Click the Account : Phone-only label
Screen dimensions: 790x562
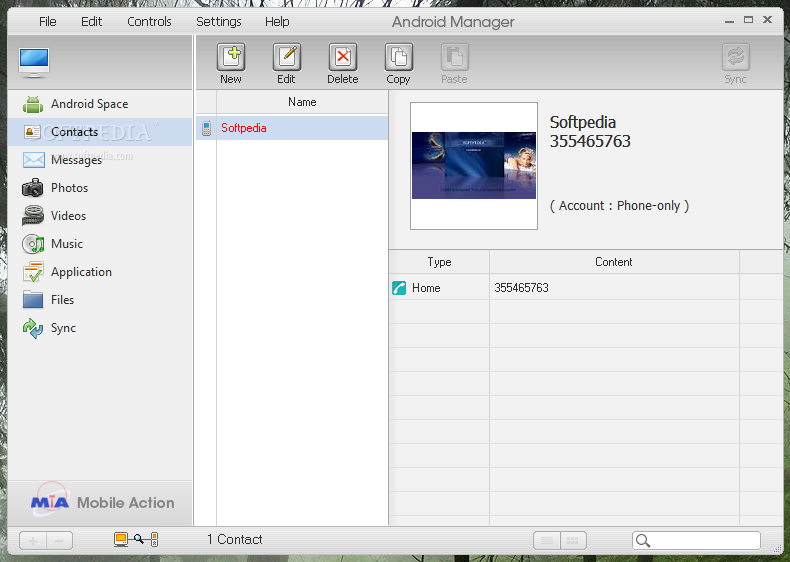[619, 206]
